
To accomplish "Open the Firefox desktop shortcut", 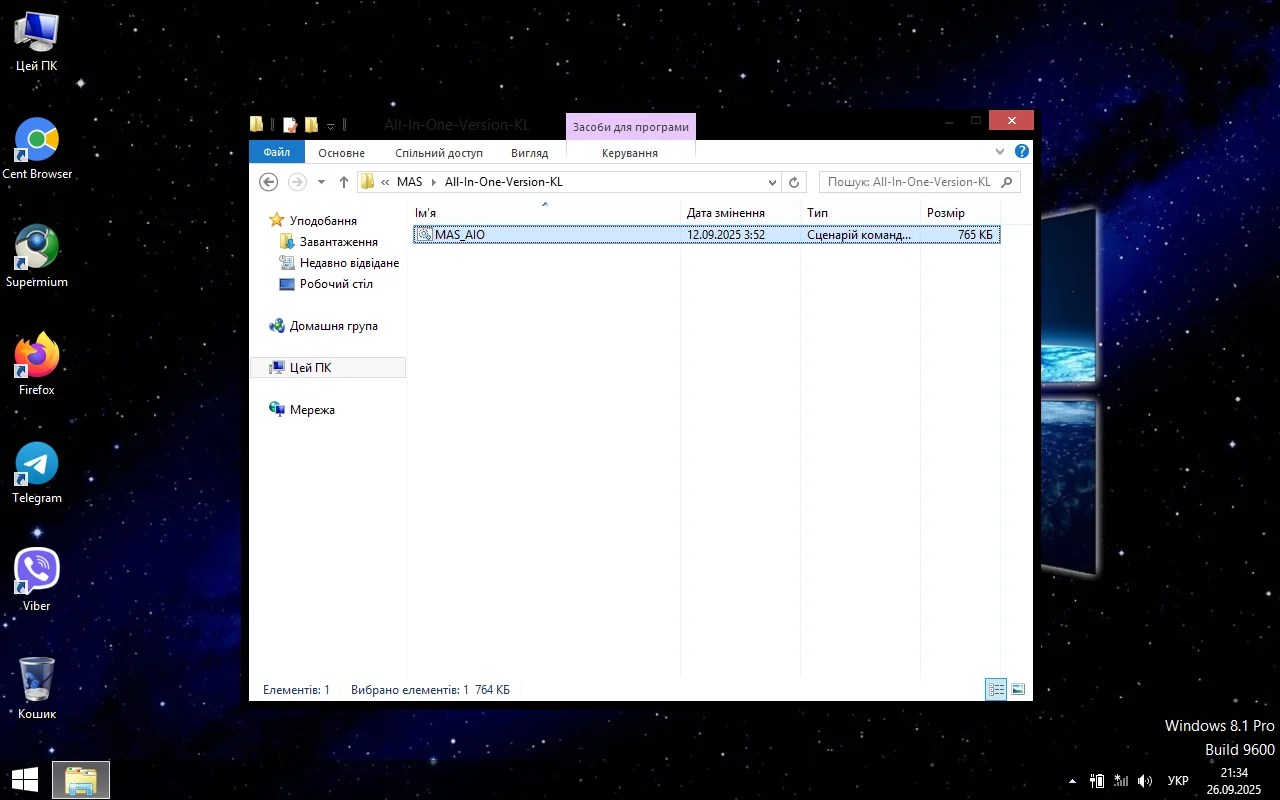I will tap(37, 362).
